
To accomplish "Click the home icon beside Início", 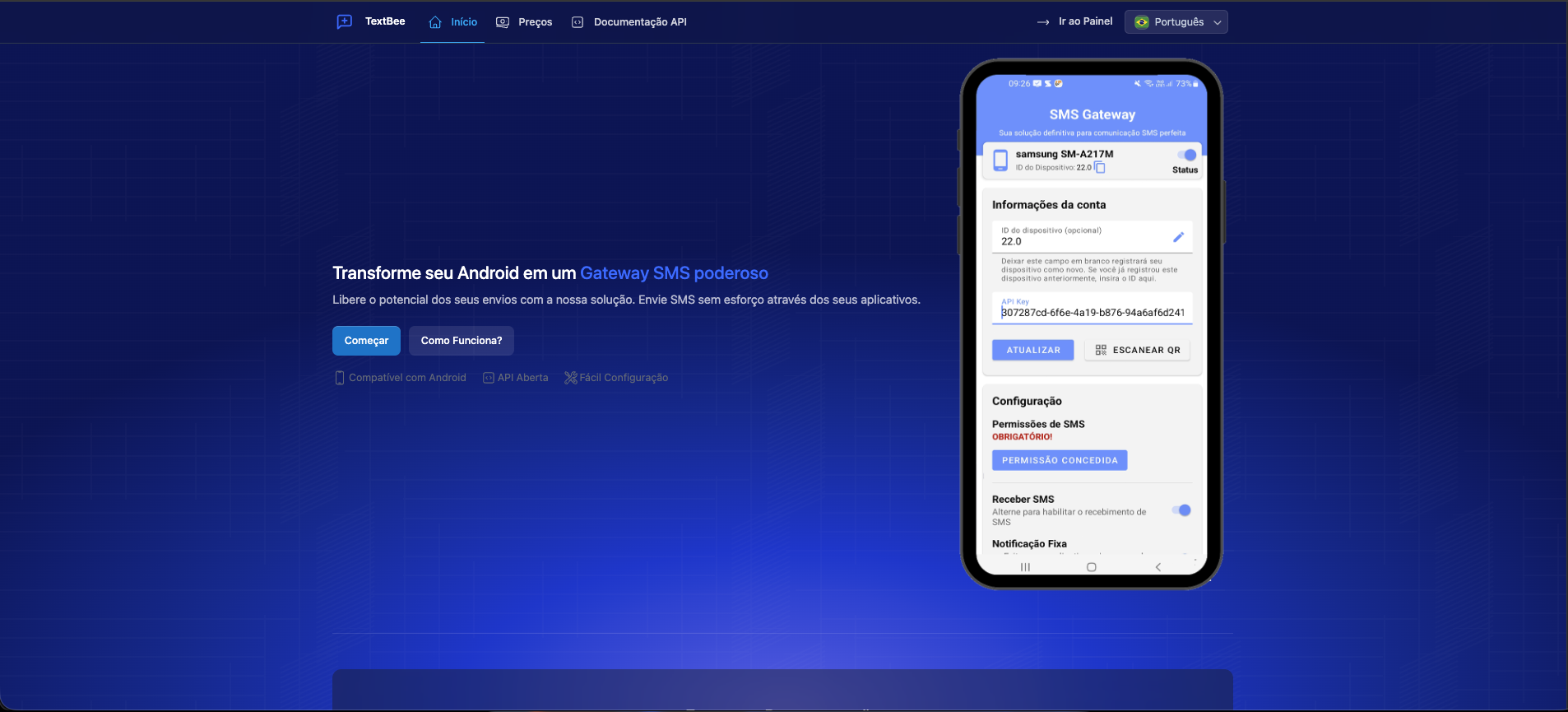I will pyautogui.click(x=435, y=22).
